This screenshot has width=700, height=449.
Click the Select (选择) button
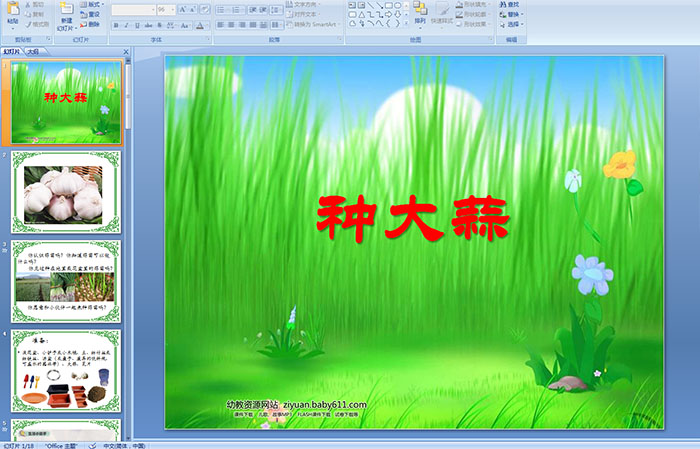click(x=511, y=24)
